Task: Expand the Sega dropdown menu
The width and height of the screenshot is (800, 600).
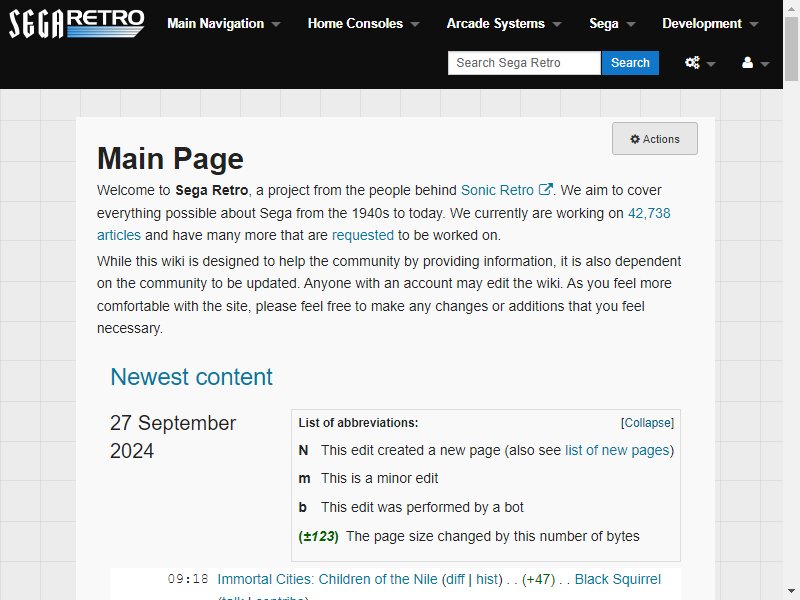Action: pyautogui.click(x=612, y=23)
